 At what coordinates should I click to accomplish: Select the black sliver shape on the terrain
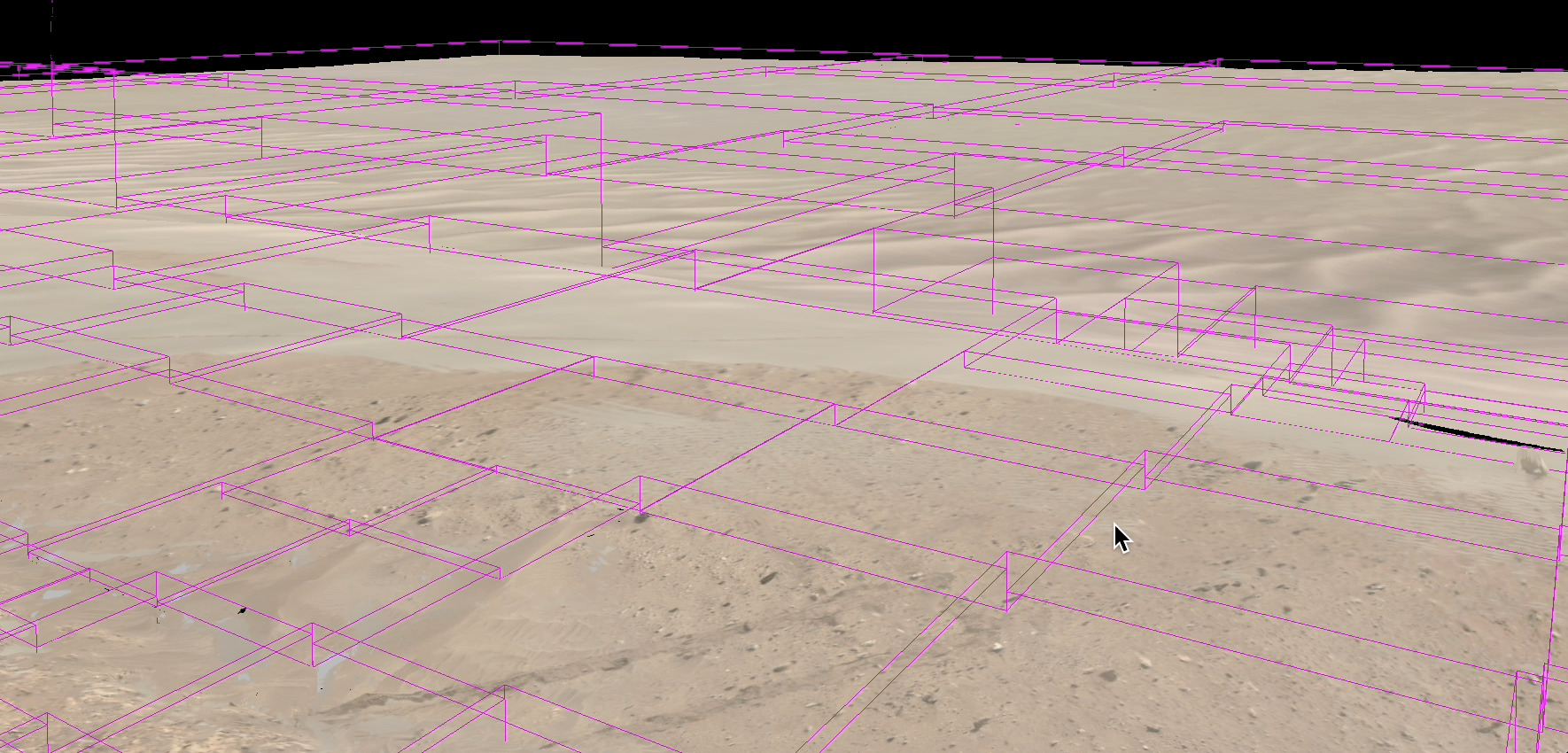(1478, 435)
